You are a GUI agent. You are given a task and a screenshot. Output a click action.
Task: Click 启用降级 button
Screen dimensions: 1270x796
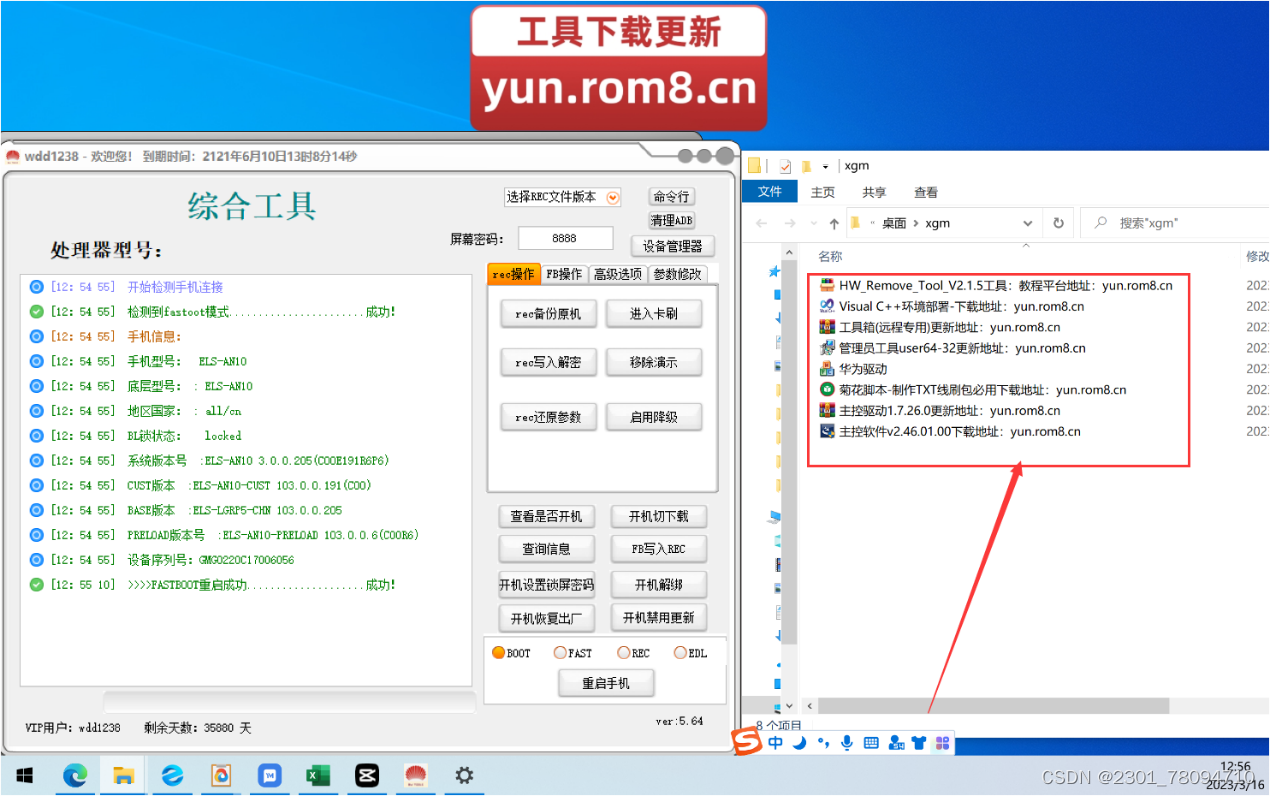tap(653, 417)
